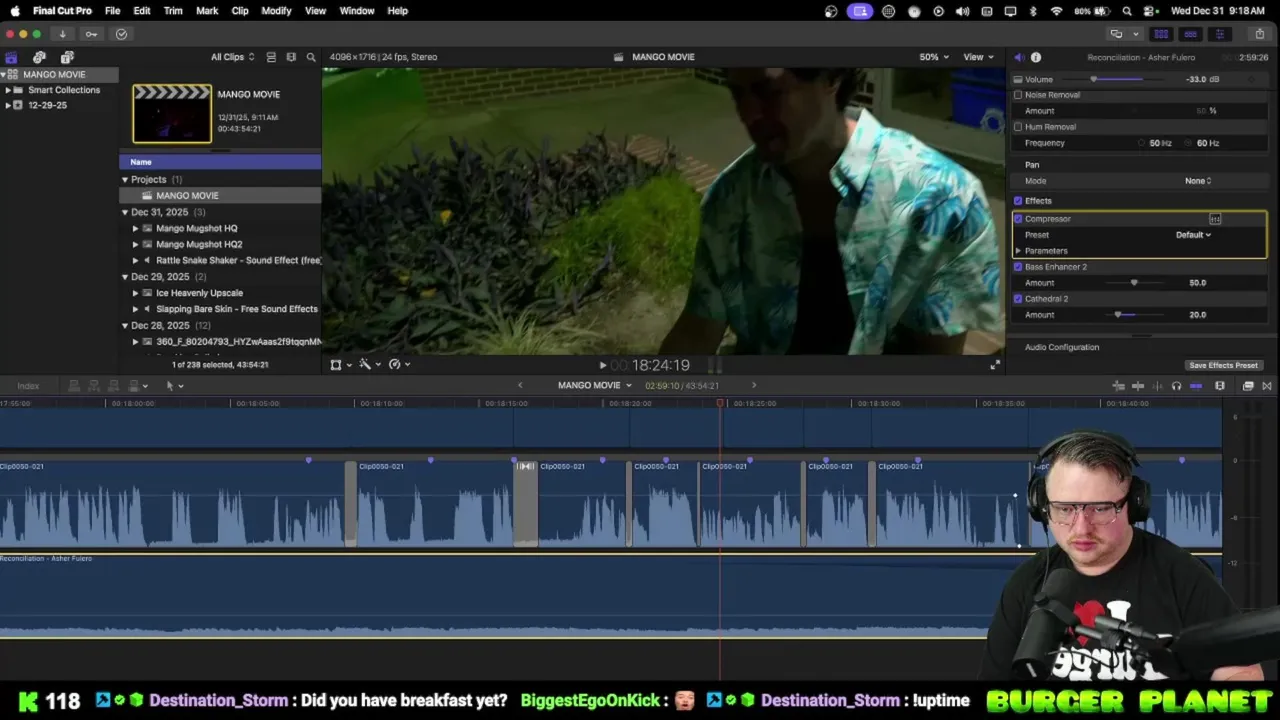
Task: Open the Trim menu
Action: [173, 11]
